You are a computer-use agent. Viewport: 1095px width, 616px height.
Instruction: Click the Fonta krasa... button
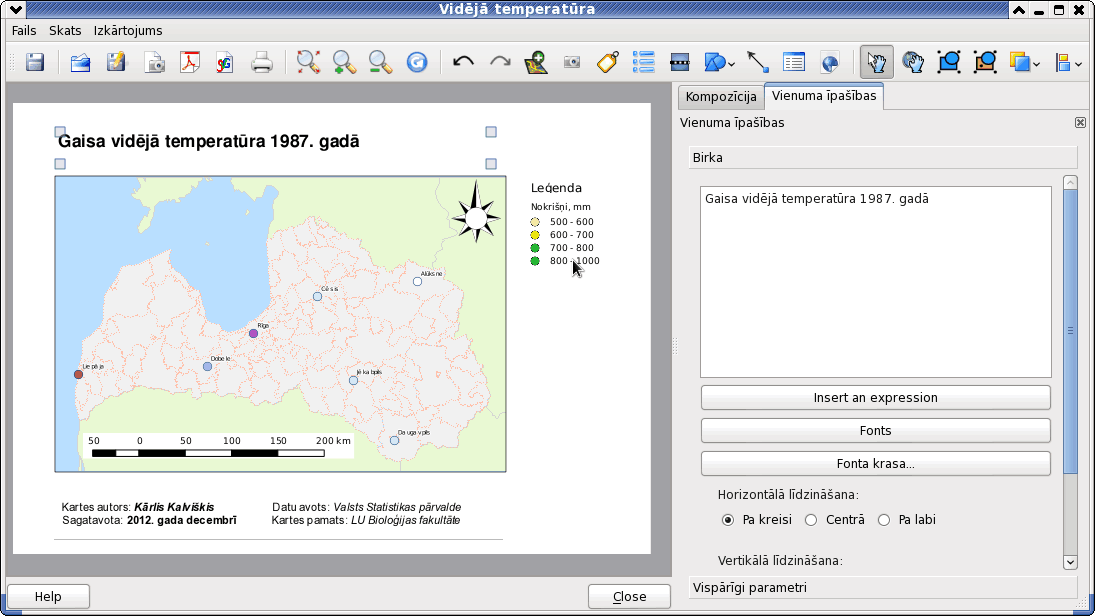[876, 463]
